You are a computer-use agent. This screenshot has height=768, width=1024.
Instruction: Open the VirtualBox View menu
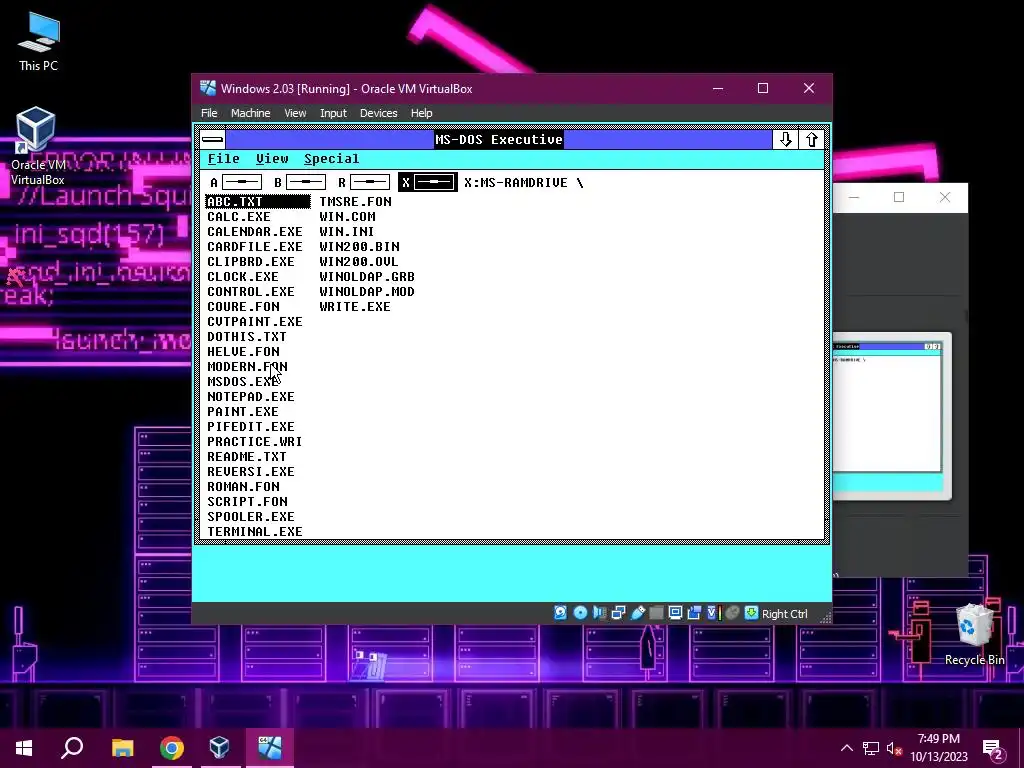pos(295,113)
